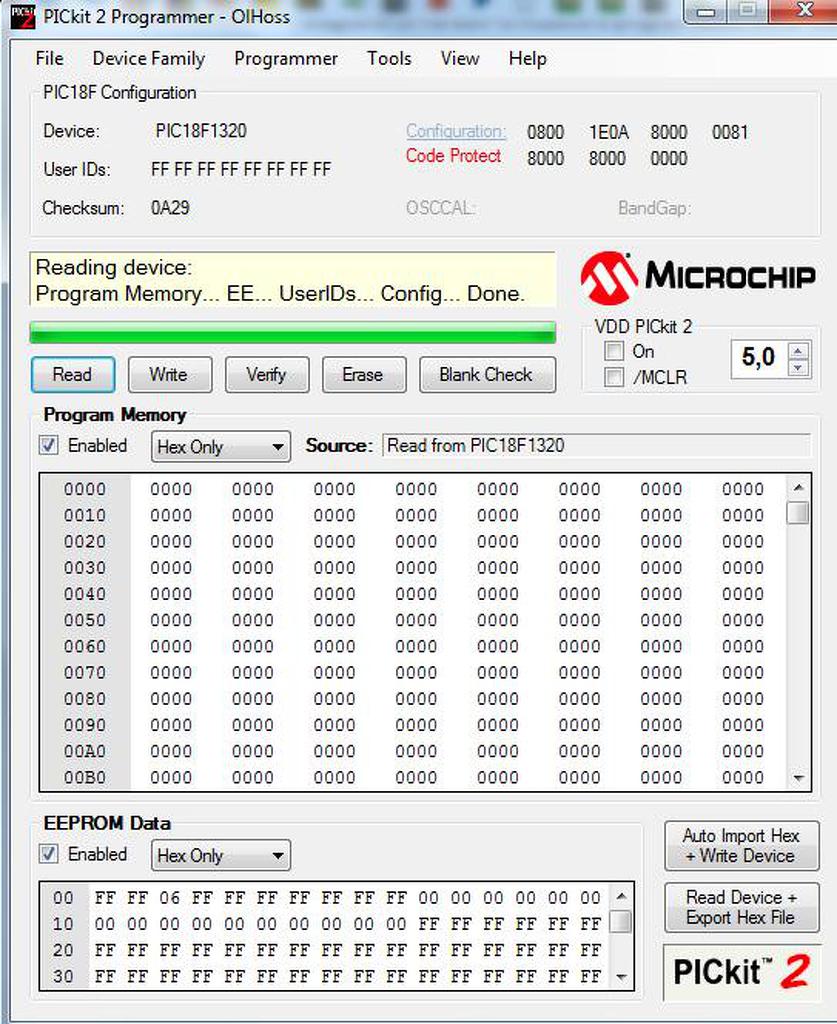Click the device name PIC18F1320

coord(200,131)
